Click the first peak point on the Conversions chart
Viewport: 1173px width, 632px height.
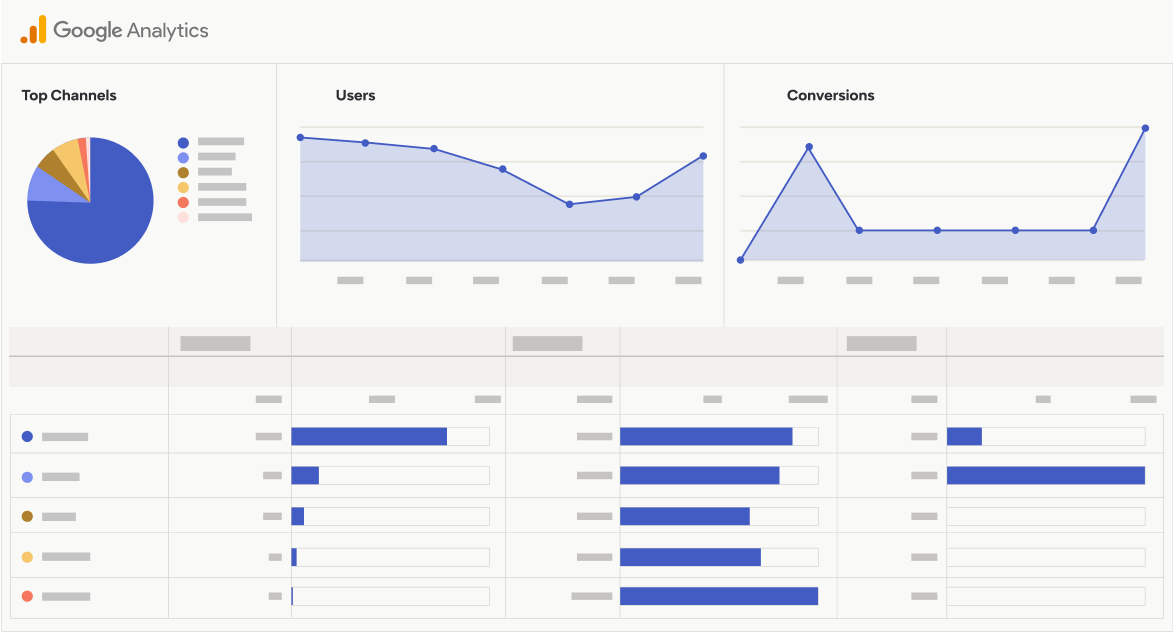click(809, 147)
